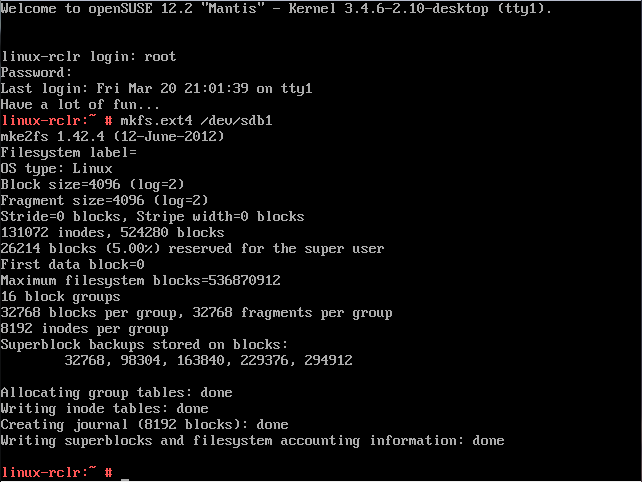Click the last red linux-rclr prompt

(x=48, y=472)
